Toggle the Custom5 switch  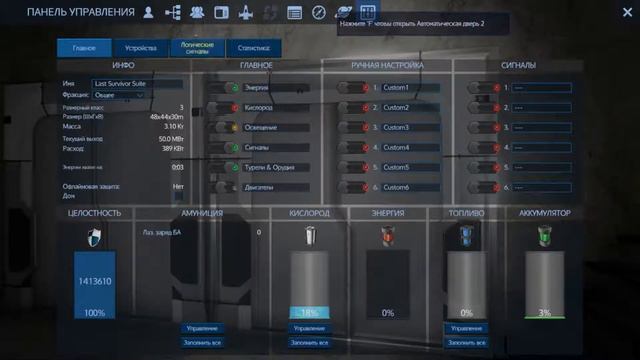coord(353,167)
